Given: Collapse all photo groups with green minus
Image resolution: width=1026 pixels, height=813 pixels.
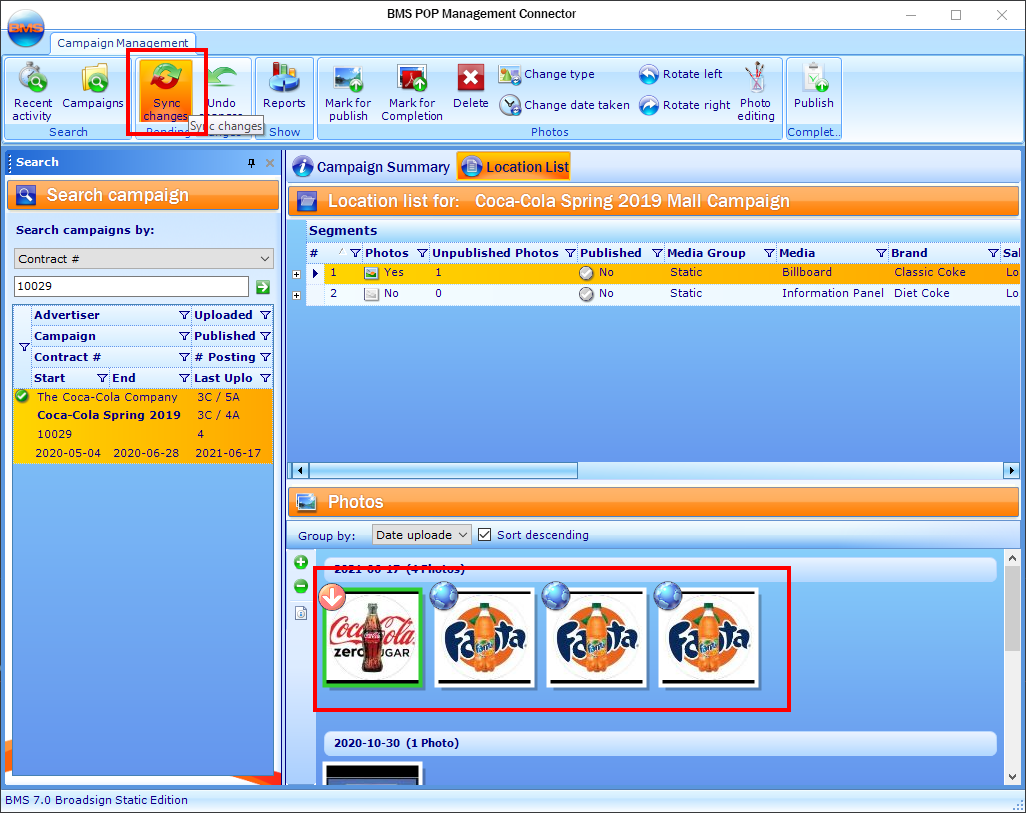Looking at the screenshot, I should (301, 586).
